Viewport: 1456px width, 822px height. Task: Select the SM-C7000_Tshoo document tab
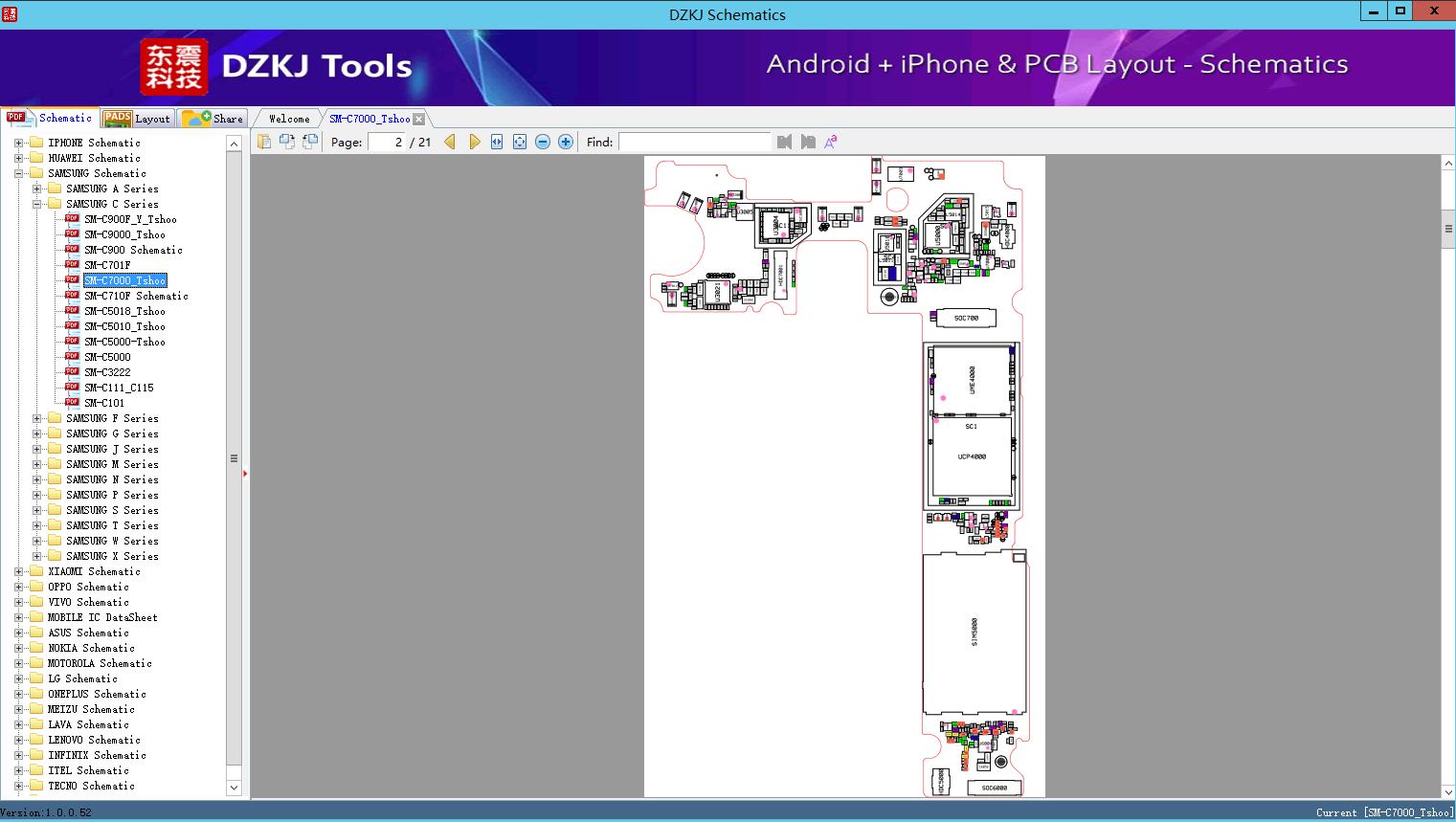(x=370, y=119)
